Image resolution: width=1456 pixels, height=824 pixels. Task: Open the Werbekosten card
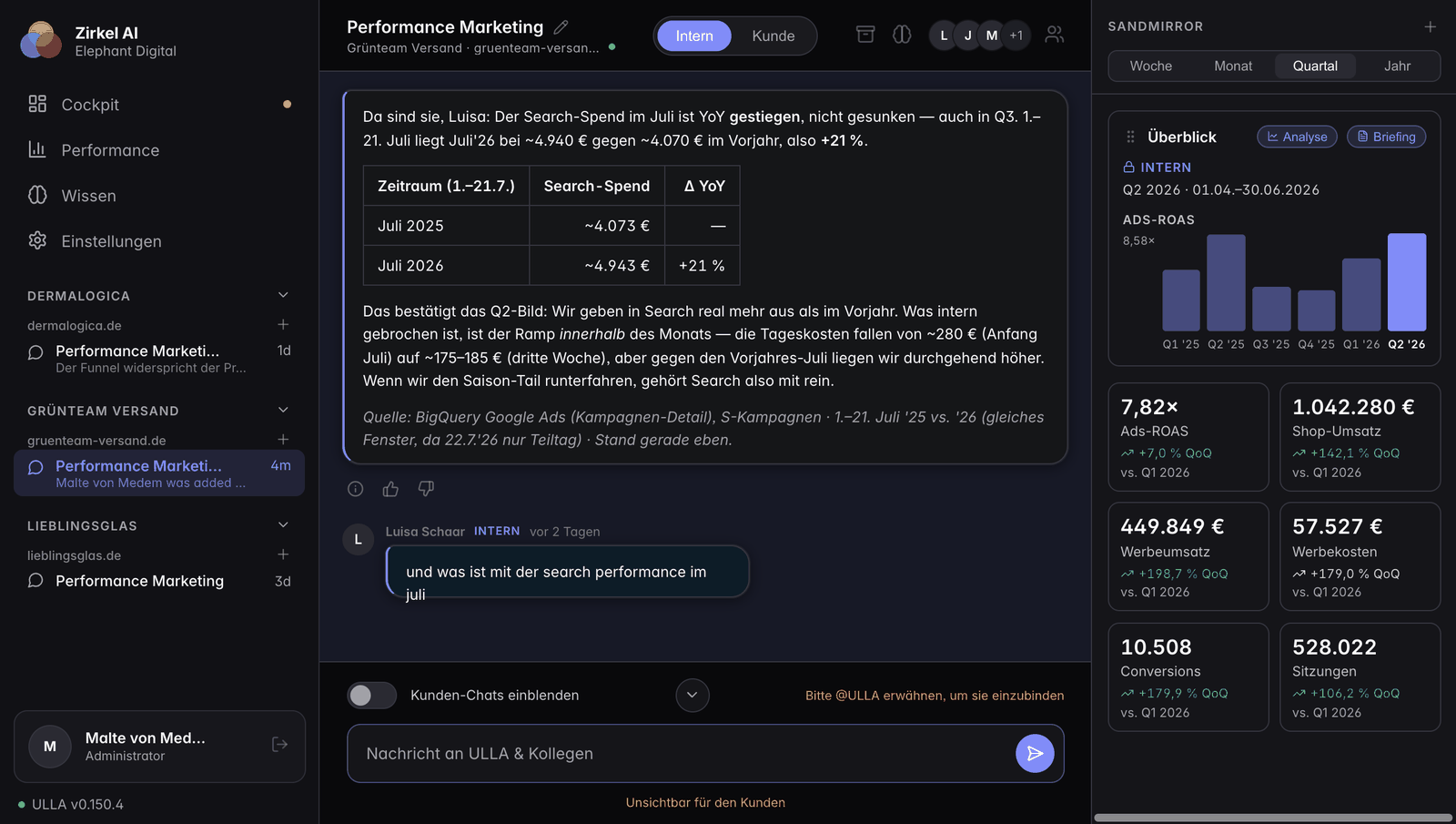1360,556
